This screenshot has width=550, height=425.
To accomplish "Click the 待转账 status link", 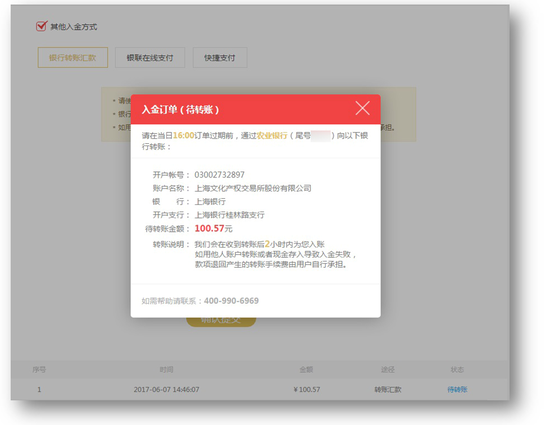I will pos(457,389).
